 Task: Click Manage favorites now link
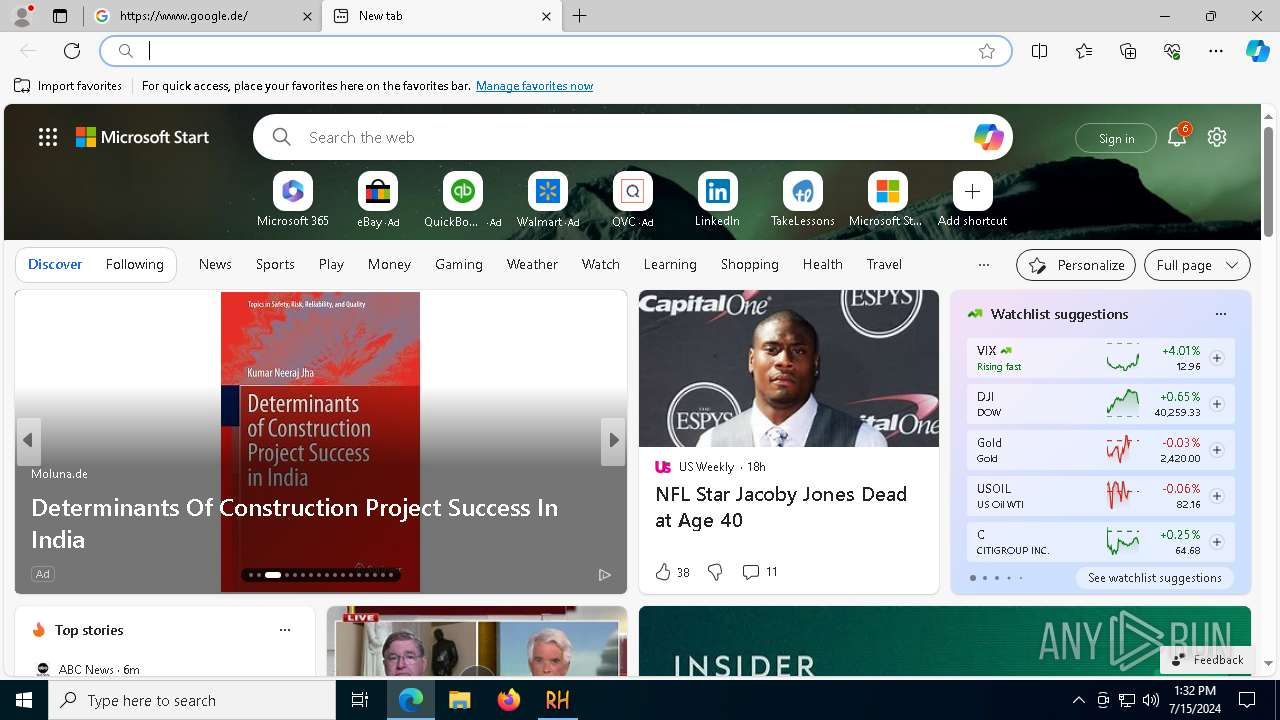tap(534, 86)
